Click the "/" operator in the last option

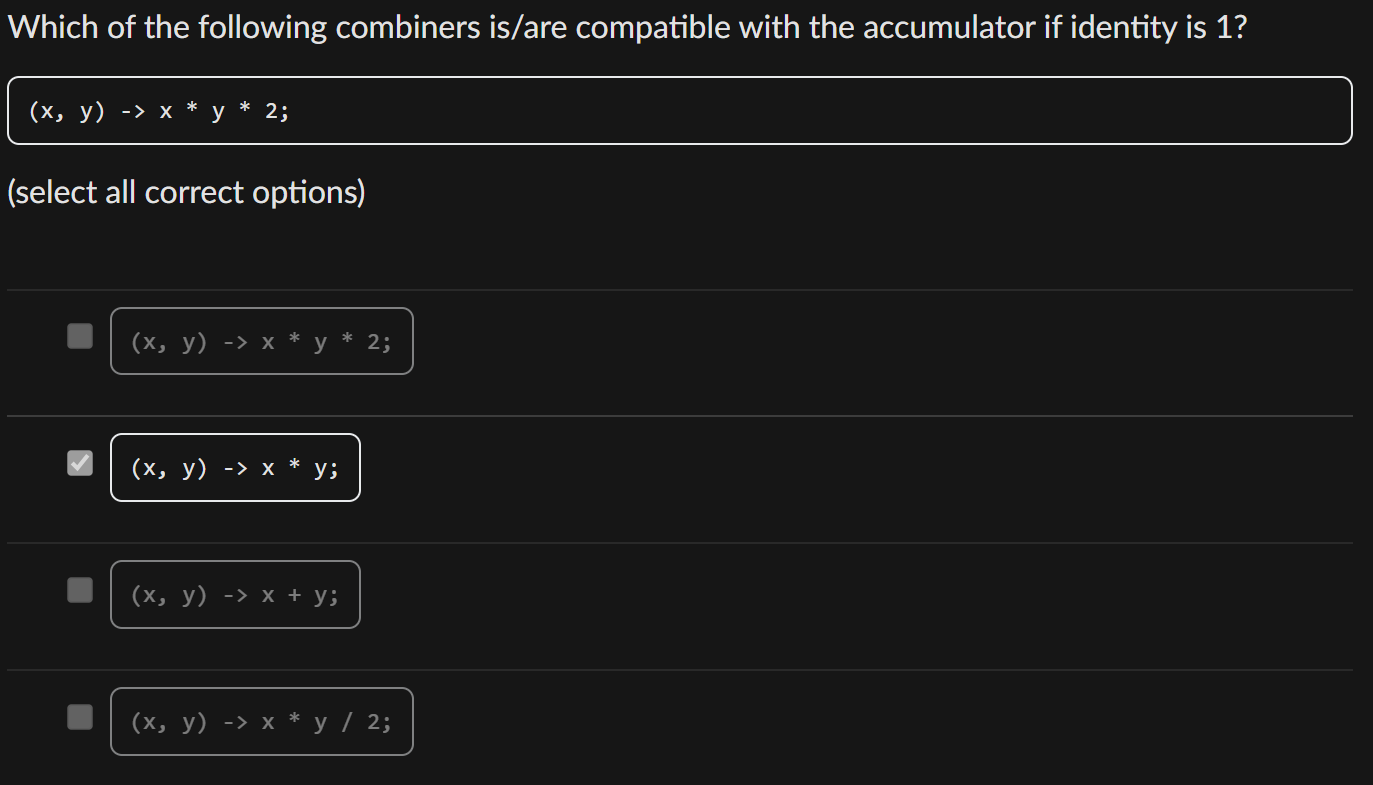tap(346, 722)
